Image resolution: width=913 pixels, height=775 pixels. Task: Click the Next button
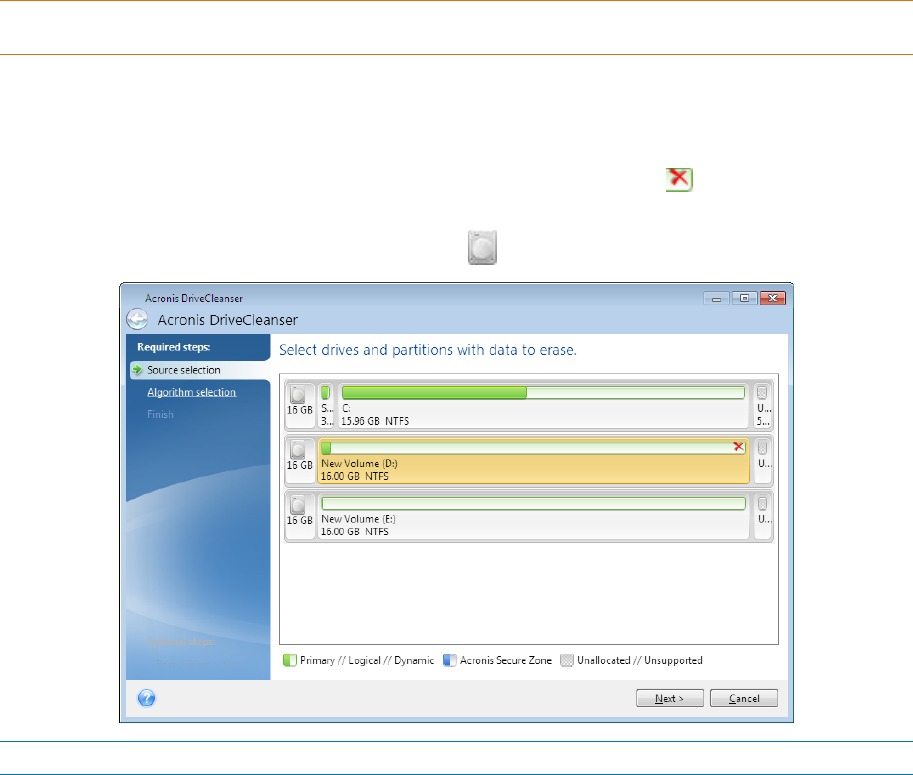pyautogui.click(x=670, y=698)
